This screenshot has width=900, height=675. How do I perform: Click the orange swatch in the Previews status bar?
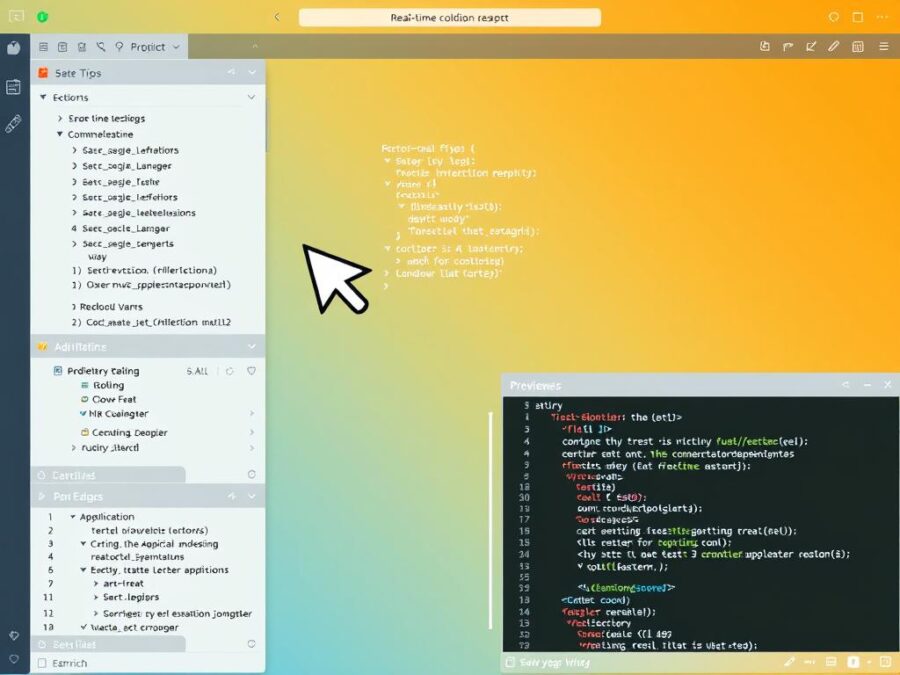click(x=851, y=662)
